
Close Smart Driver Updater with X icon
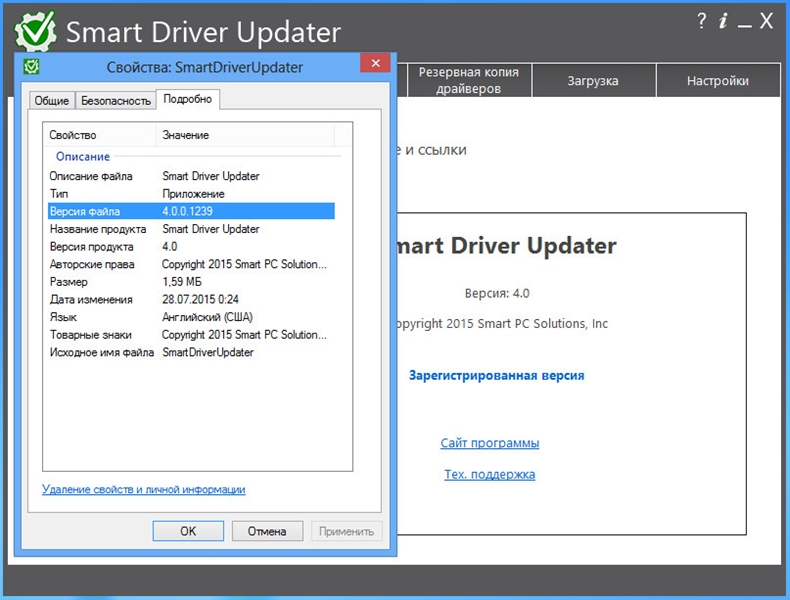pyautogui.click(x=766, y=21)
